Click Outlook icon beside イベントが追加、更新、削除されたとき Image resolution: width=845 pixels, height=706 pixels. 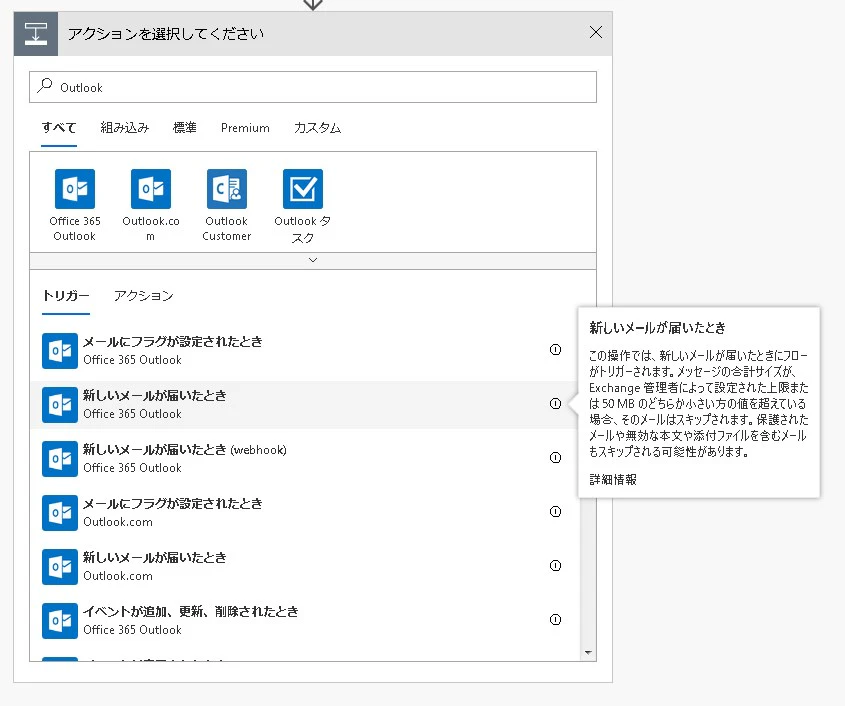click(x=60, y=621)
